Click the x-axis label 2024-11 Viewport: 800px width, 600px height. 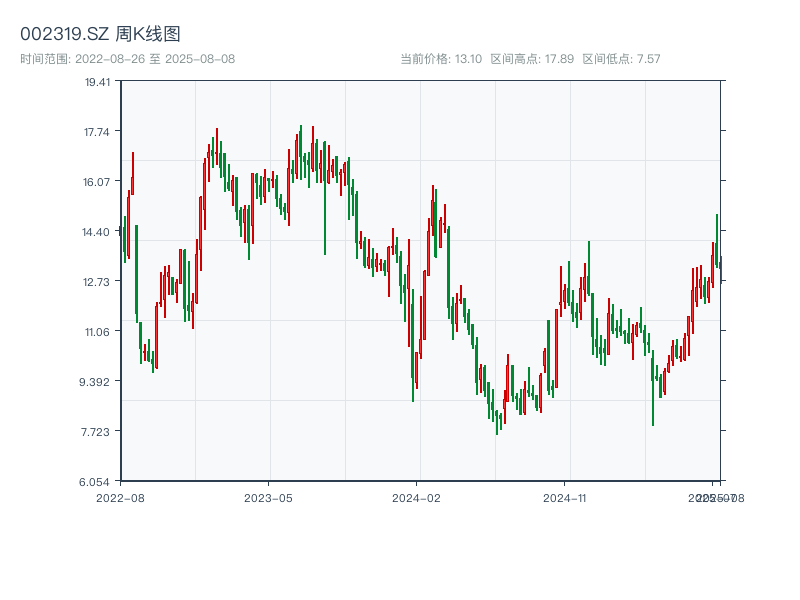(x=564, y=498)
